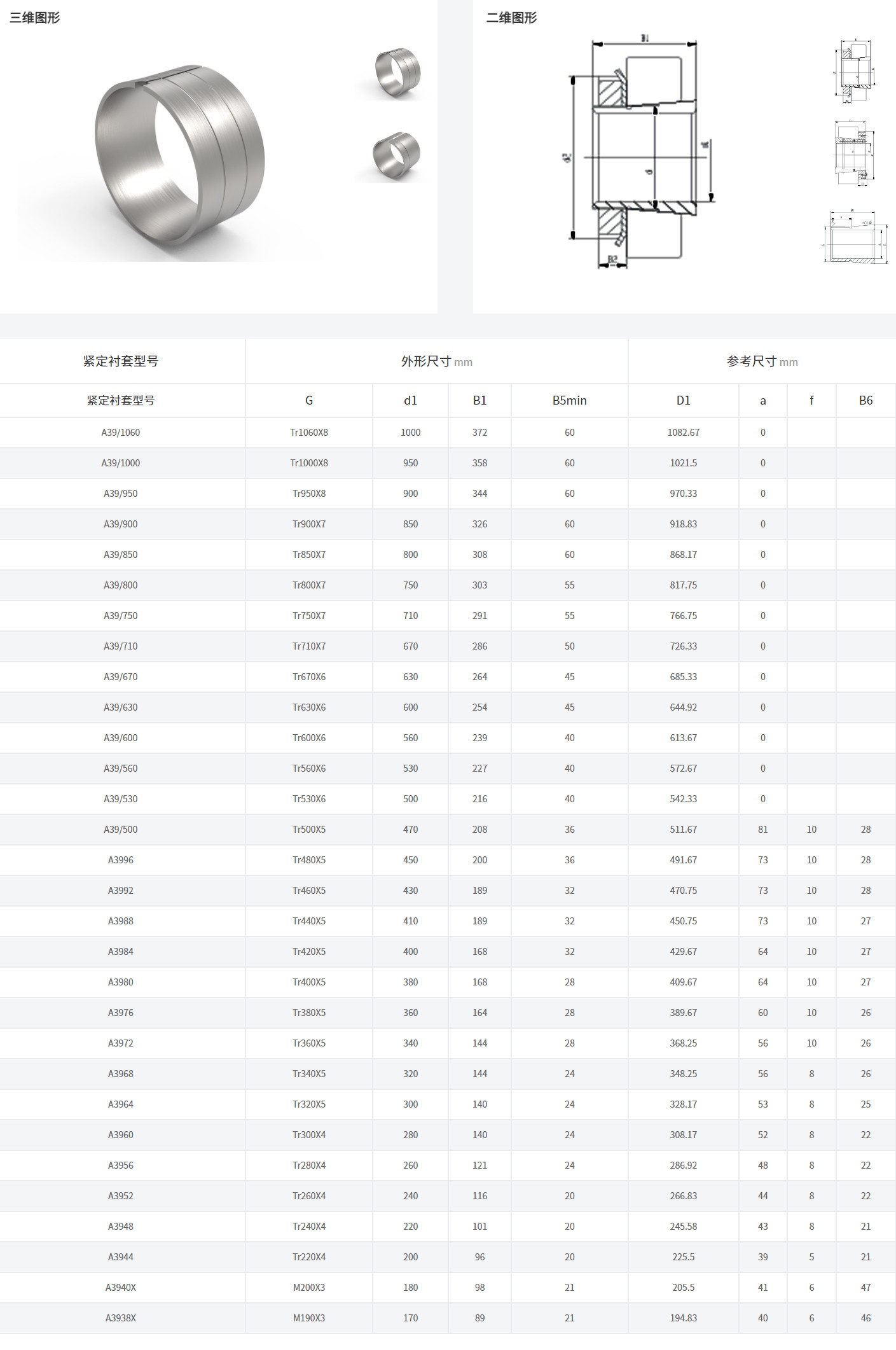This screenshot has height=1350, width=896.
Task: Click D1 value 194.83
Action: 684,1318
